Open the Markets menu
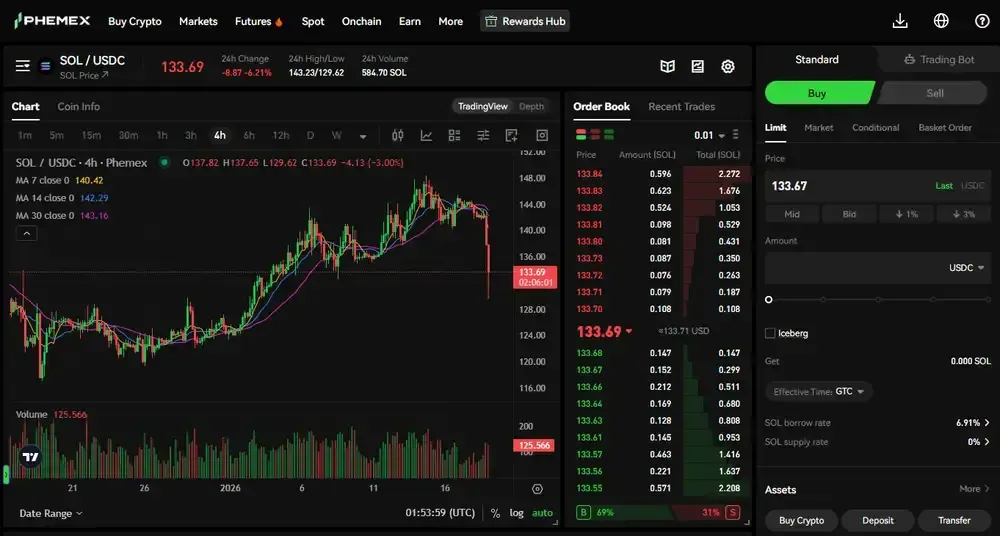 (198, 21)
